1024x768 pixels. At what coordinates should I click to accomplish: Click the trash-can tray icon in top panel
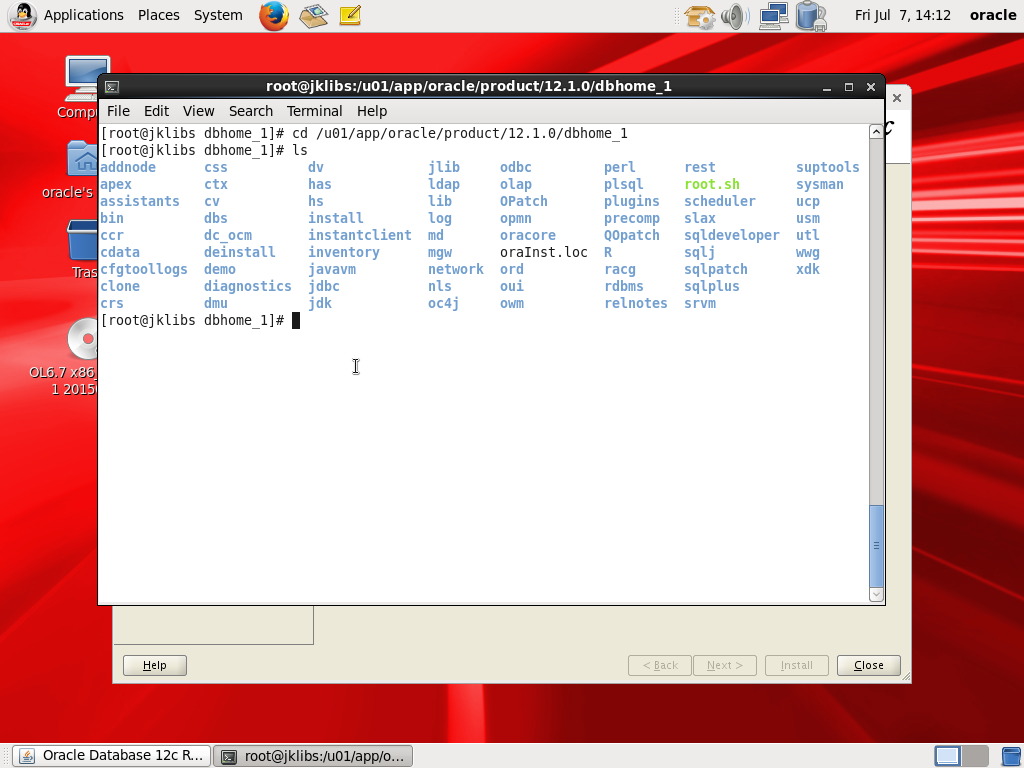(810, 16)
